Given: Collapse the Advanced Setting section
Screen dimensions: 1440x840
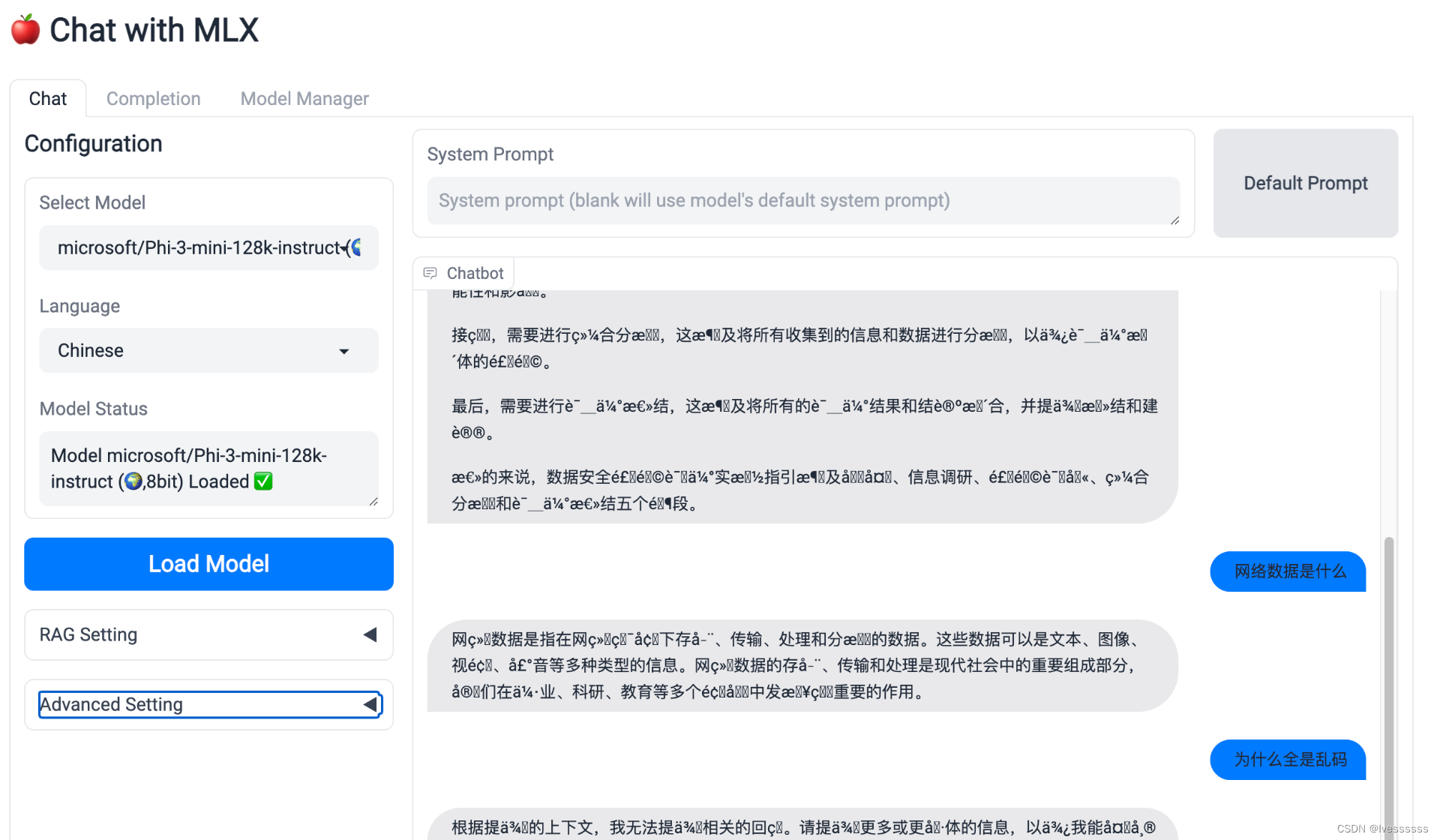Looking at the screenshot, I should [208, 704].
